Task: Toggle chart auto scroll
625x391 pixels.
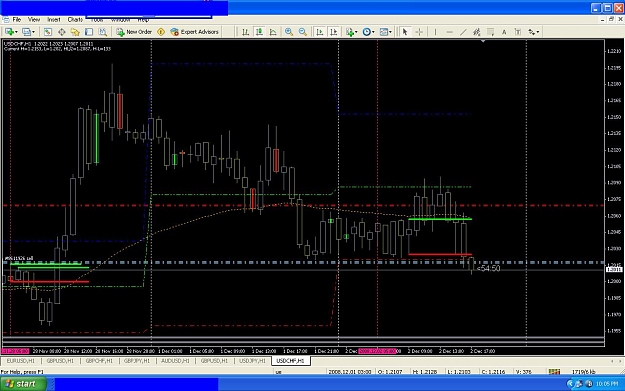Action: click(320, 32)
